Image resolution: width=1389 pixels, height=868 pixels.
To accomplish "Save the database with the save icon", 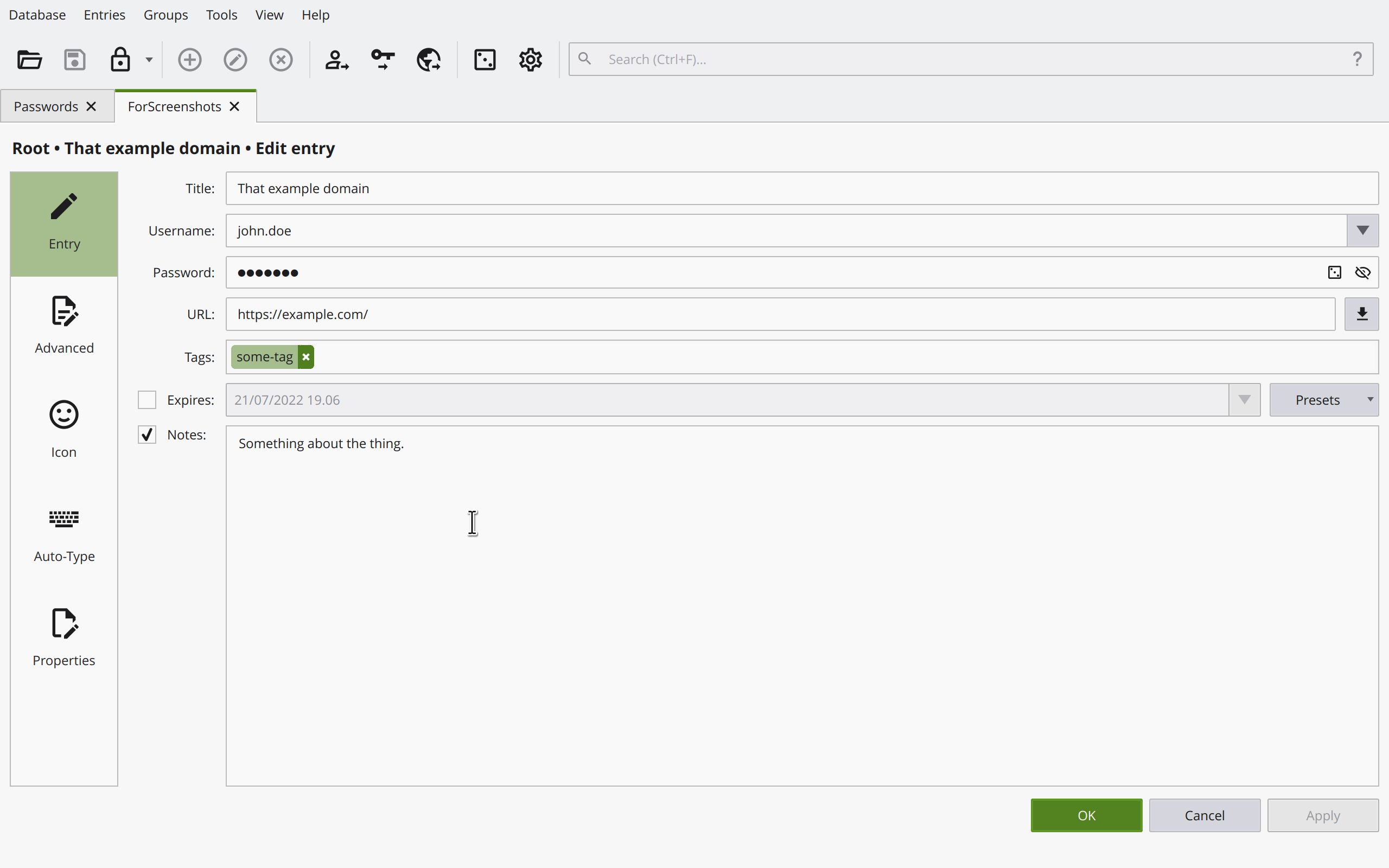I will point(75,59).
